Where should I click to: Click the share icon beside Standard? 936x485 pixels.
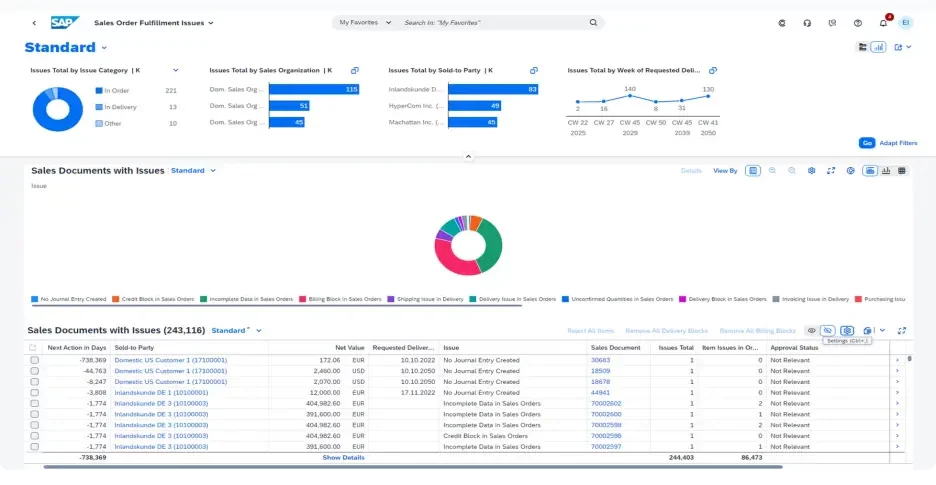click(898, 47)
